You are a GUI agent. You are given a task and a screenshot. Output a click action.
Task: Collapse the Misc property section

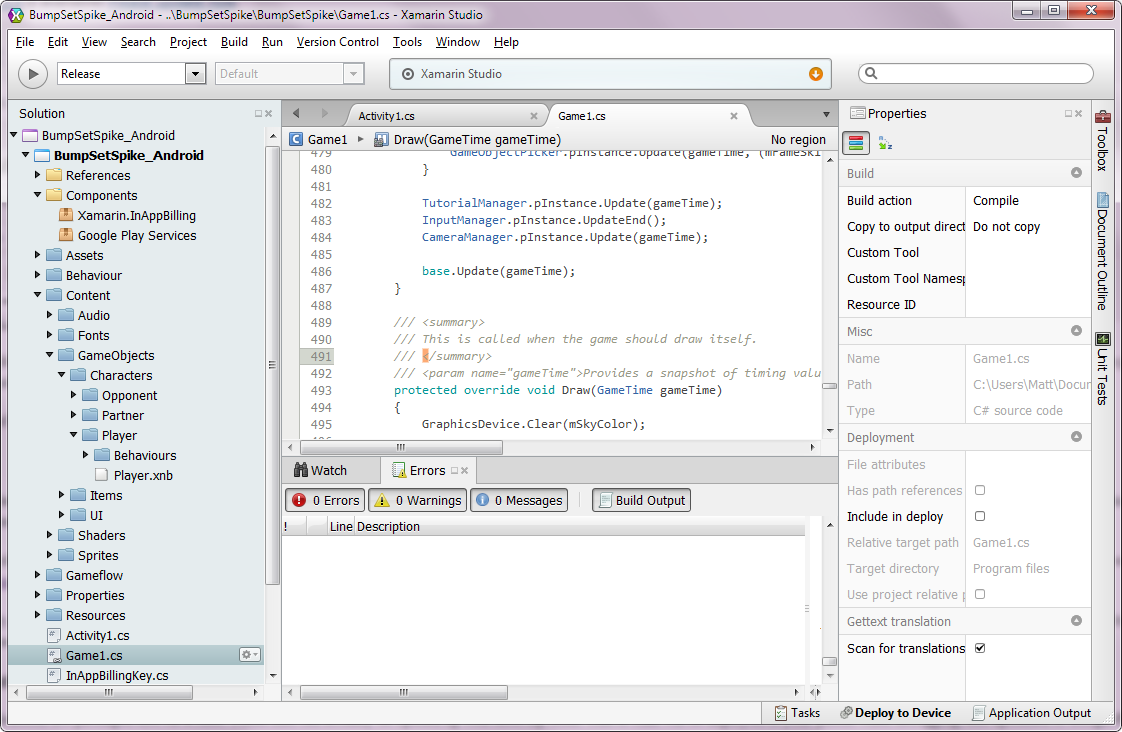(x=1076, y=331)
